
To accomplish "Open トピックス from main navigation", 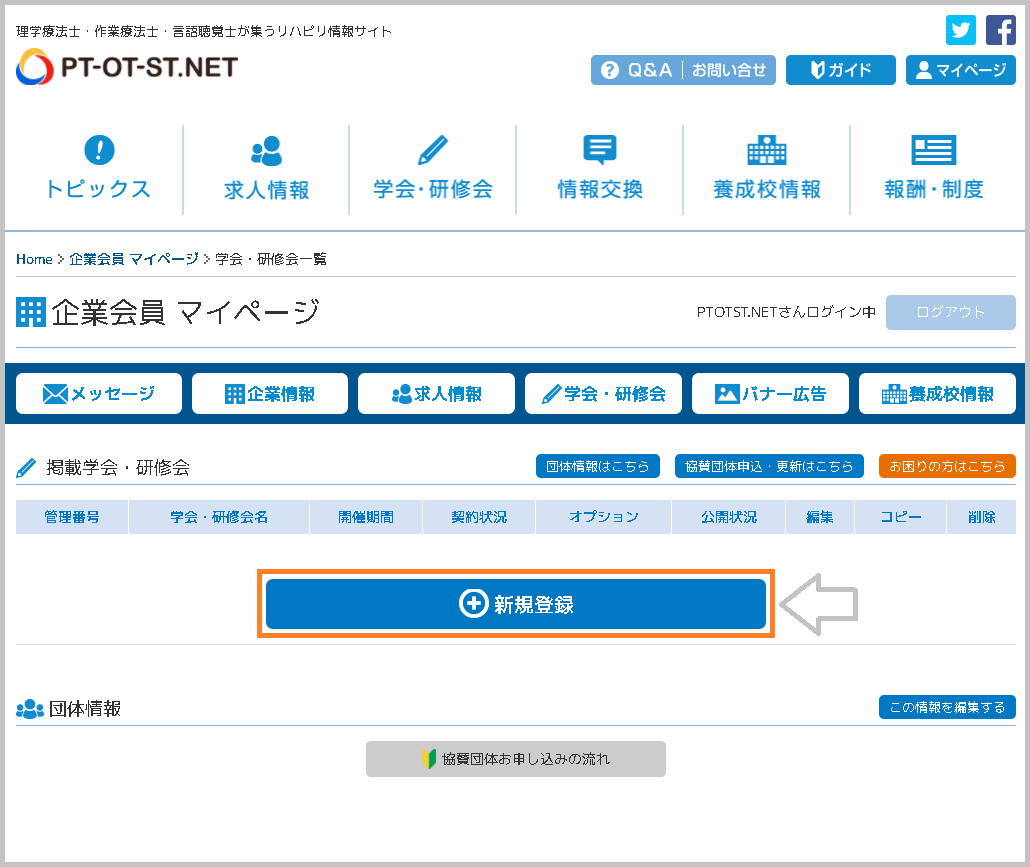I will point(98,169).
